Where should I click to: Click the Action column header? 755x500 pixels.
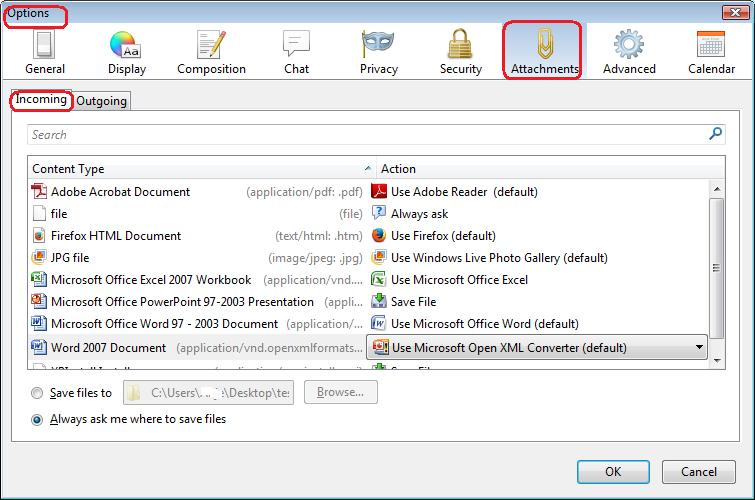tap(550, 169)
